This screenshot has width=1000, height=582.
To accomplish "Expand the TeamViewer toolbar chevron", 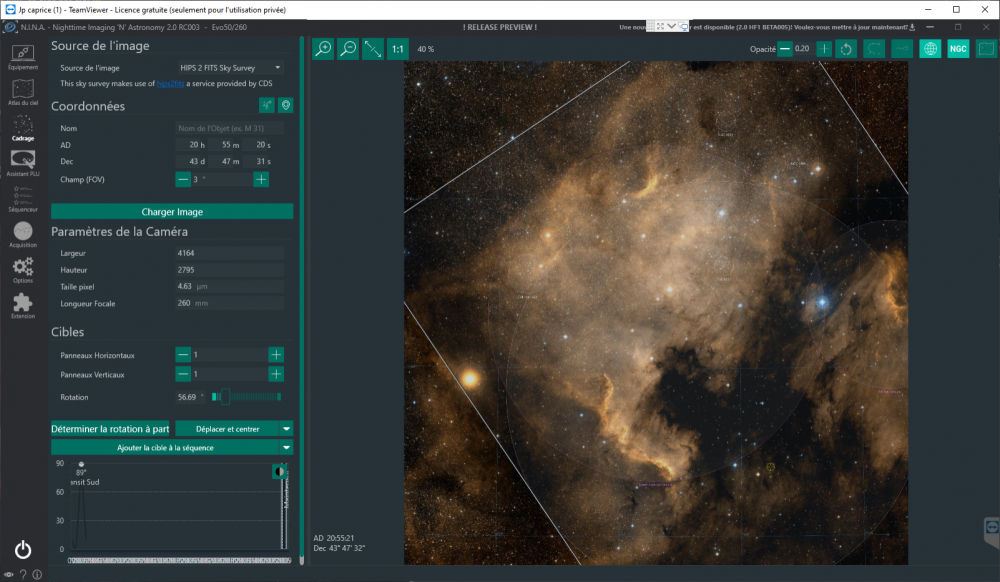I will click(672, 26).
